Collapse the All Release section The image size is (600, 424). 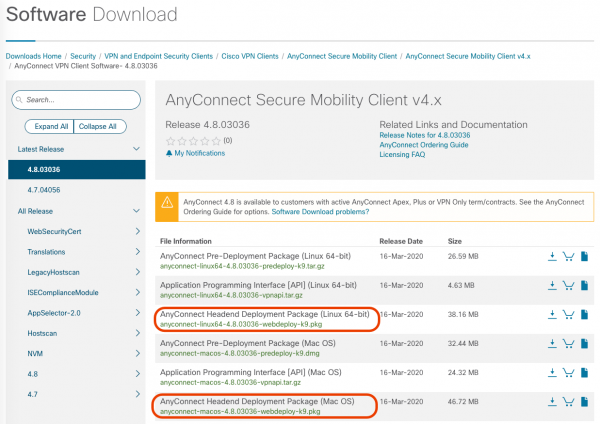[x=137, y=211]
